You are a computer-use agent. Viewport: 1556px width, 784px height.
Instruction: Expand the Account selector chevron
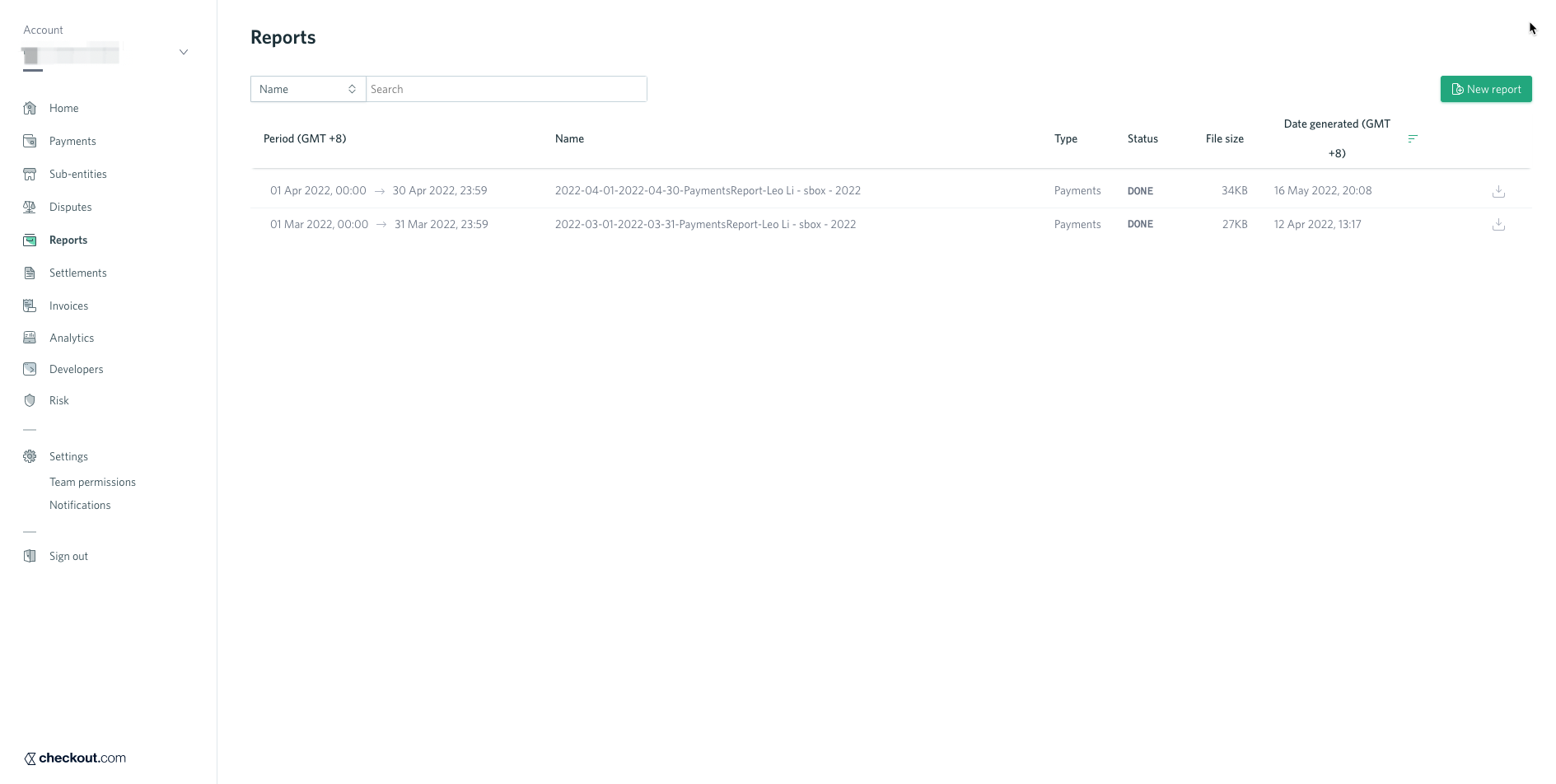coord(184,52)
